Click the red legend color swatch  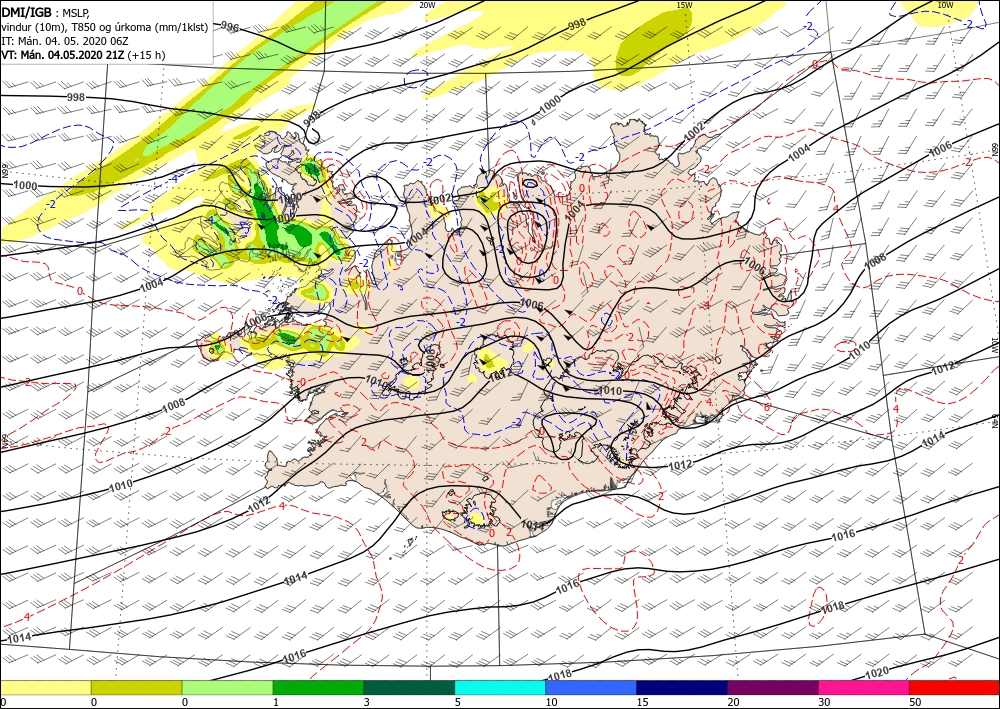pos(954,687)
